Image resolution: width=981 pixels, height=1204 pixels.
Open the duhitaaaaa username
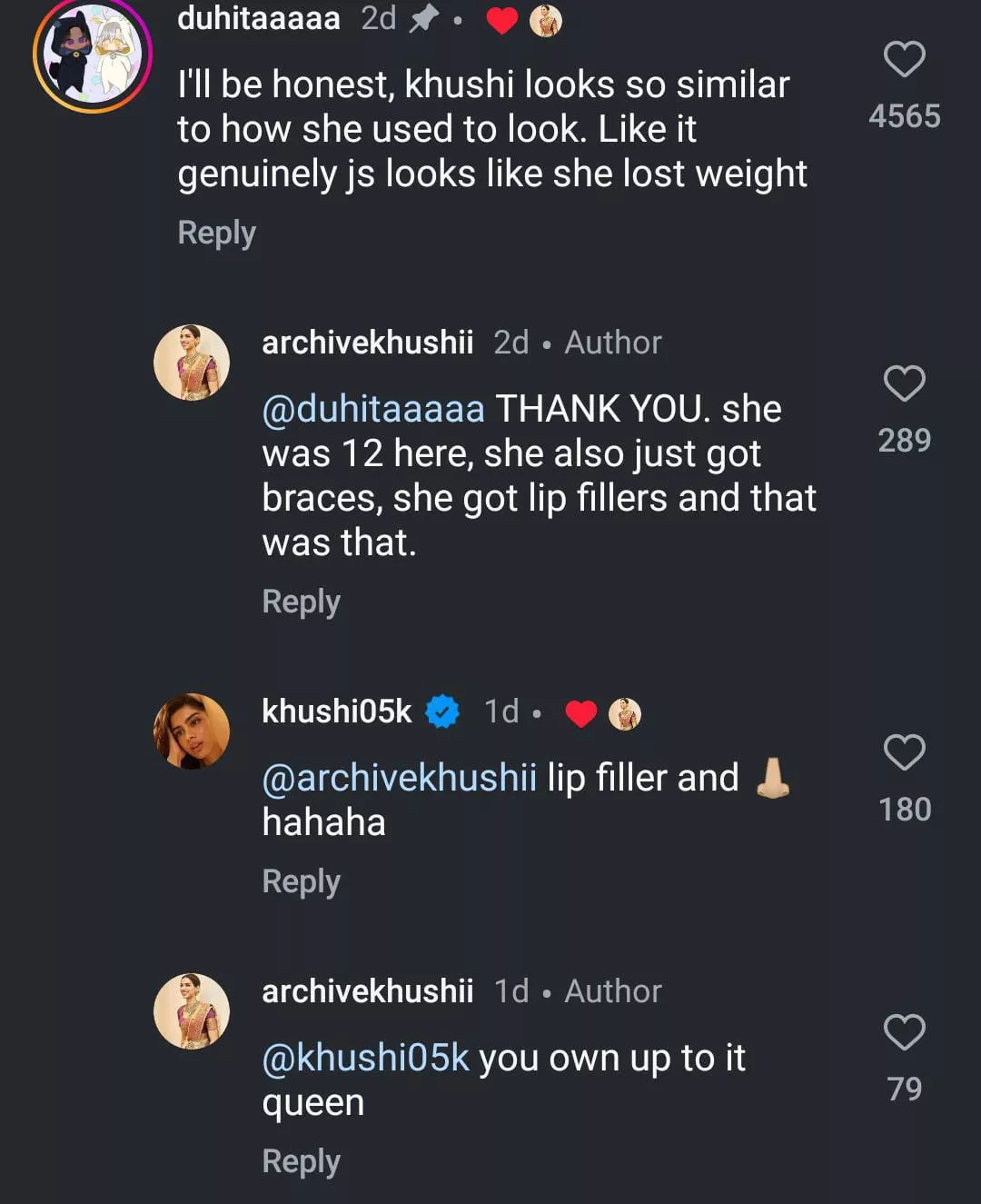tap(258, 18)
